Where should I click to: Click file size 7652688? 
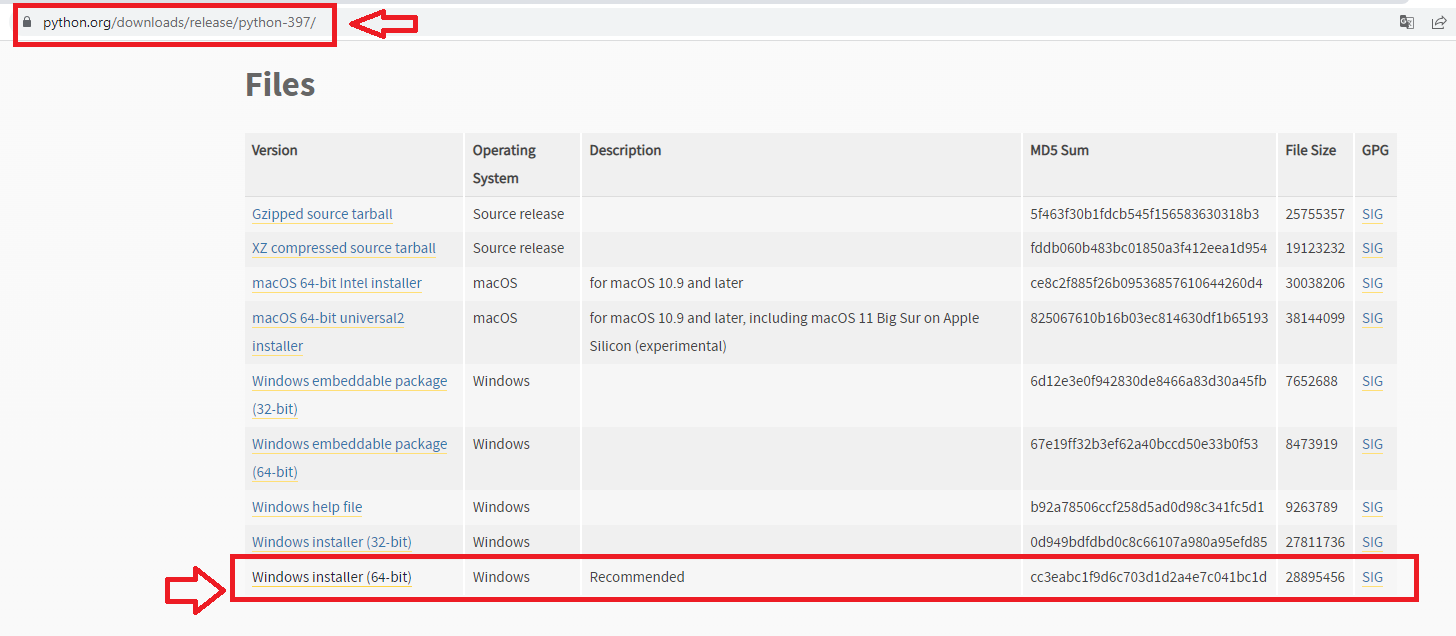[x=1311, y=381]
